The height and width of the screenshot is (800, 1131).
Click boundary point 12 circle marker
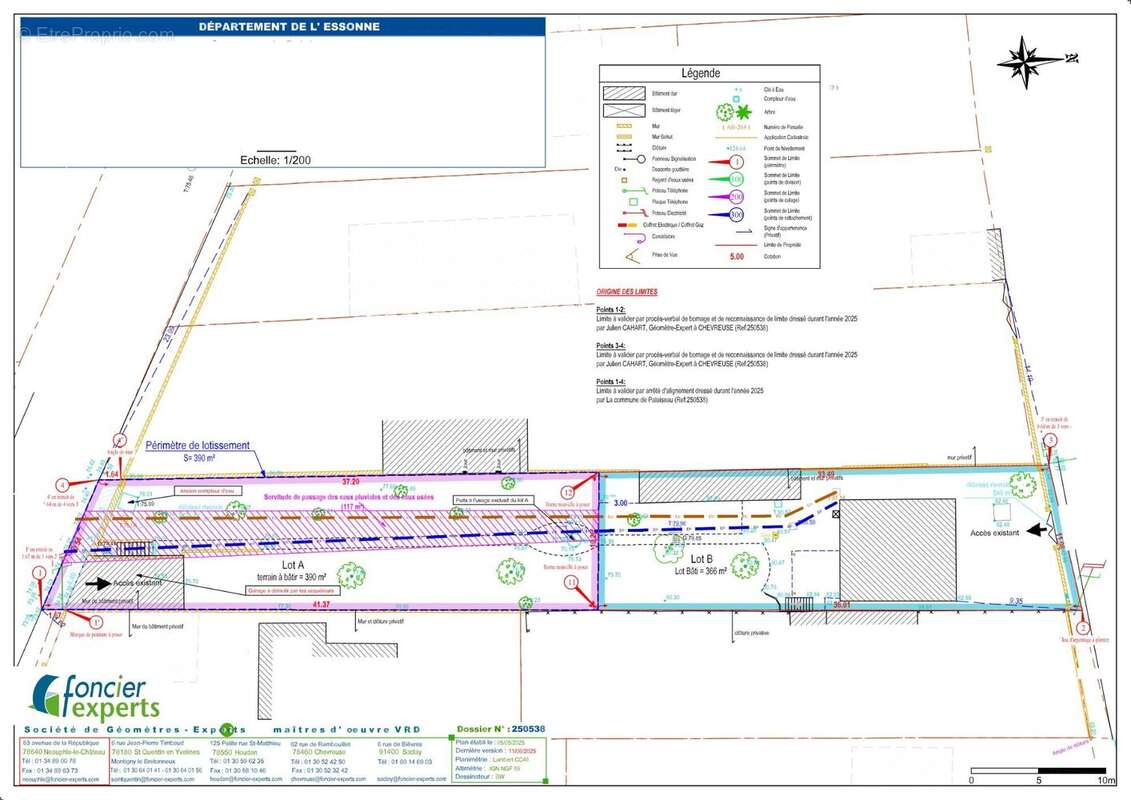[x=569, y=492]
